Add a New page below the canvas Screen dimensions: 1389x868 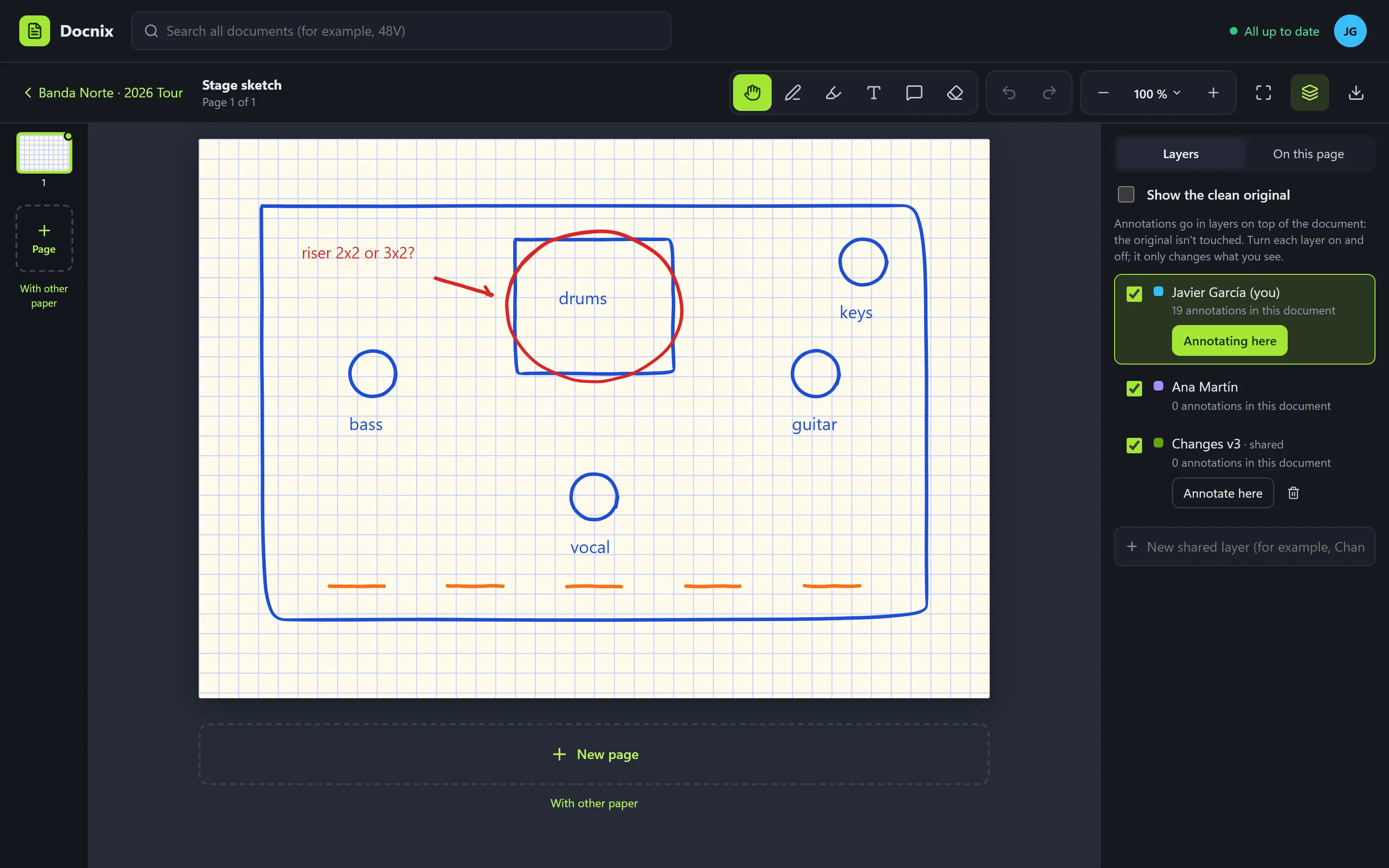tap(594, 754)
